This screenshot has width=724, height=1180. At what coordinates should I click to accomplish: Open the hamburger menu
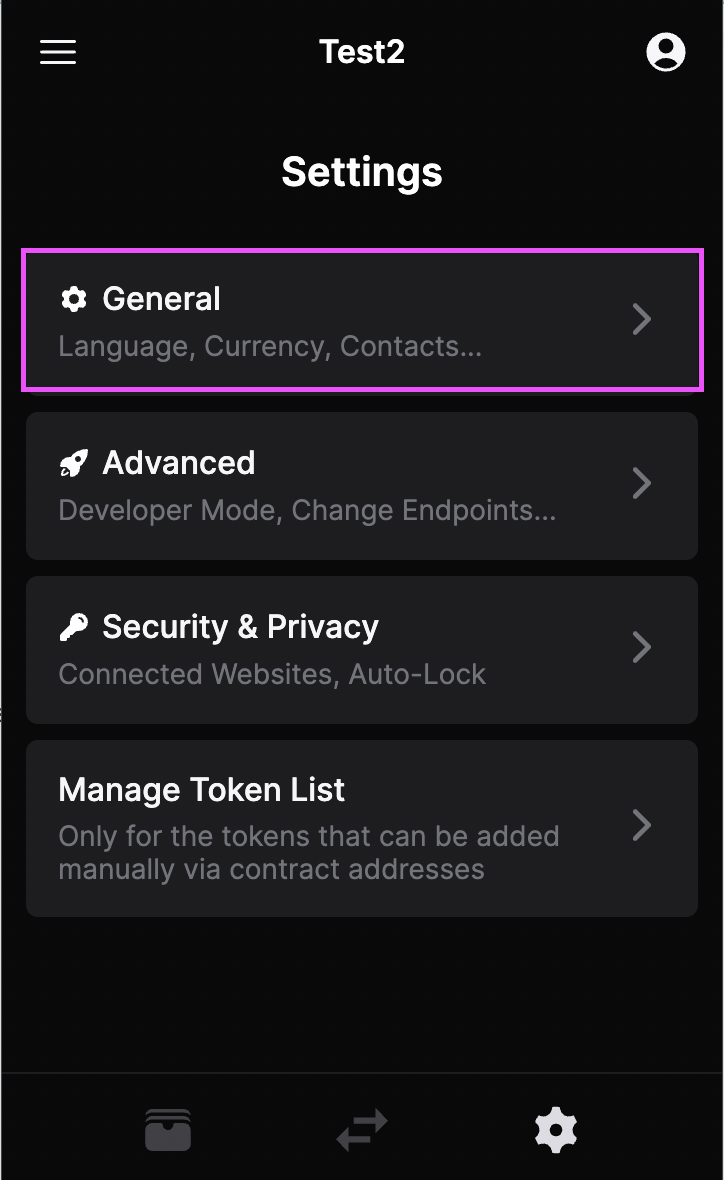(x=58, y=52)
